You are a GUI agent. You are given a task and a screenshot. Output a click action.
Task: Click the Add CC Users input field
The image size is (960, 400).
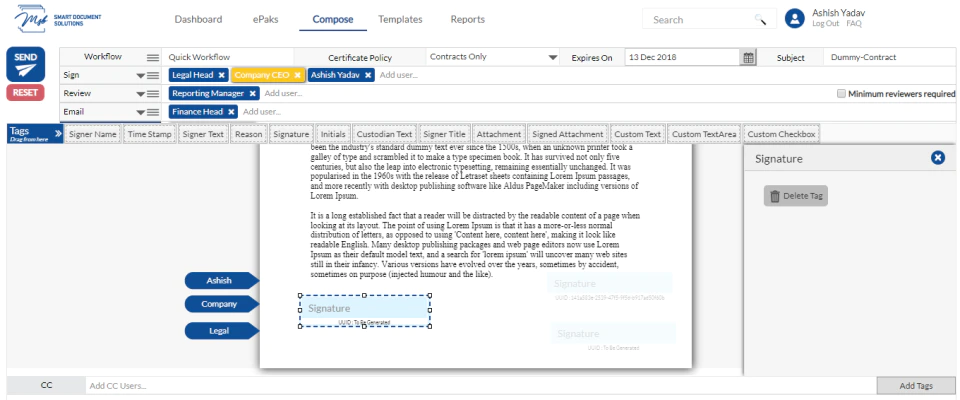[481, 386]
